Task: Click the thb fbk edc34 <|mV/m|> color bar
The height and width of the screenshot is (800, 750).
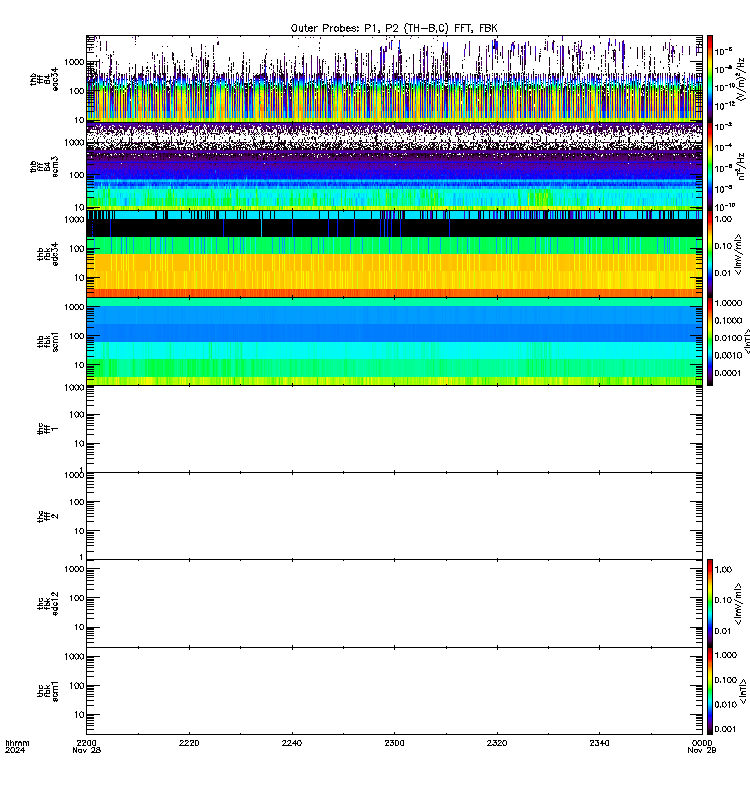Action: point(710,254)
